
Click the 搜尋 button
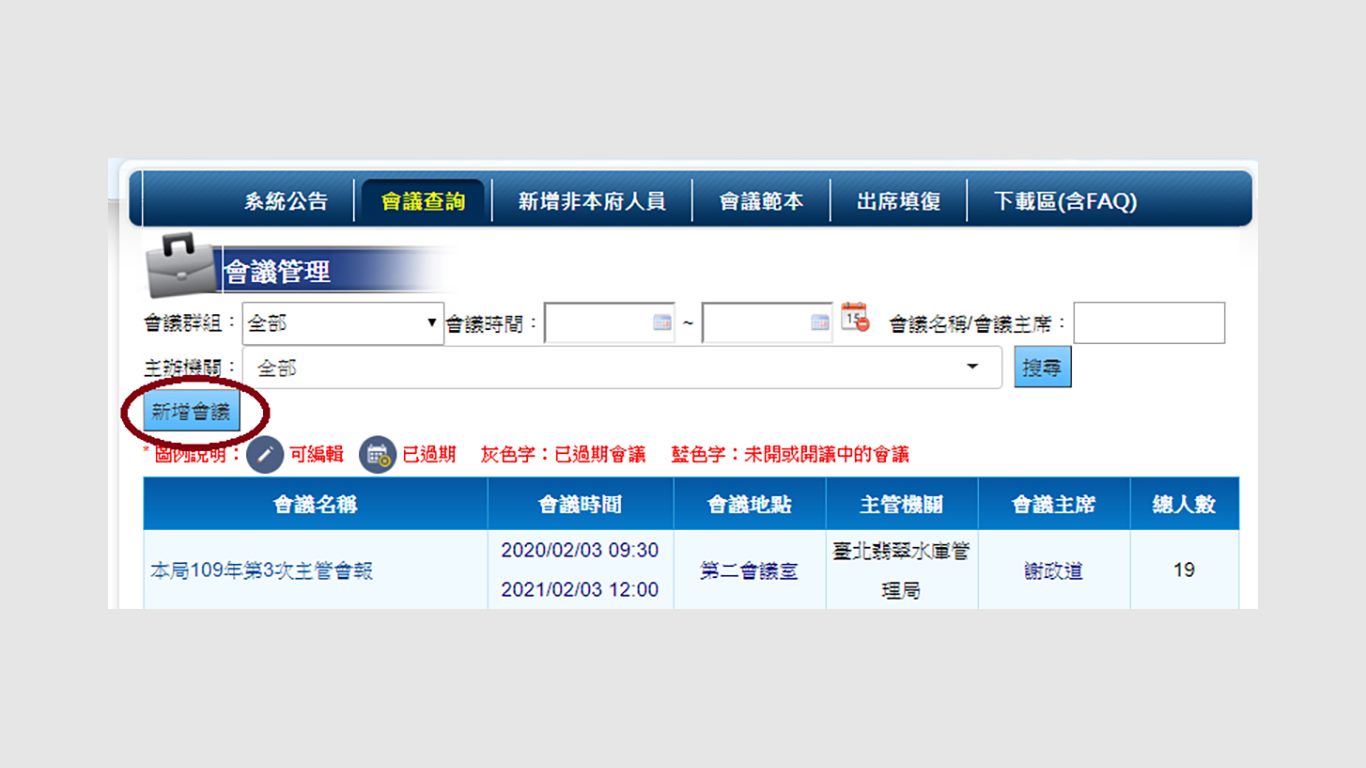click(x=1042, y=368)
